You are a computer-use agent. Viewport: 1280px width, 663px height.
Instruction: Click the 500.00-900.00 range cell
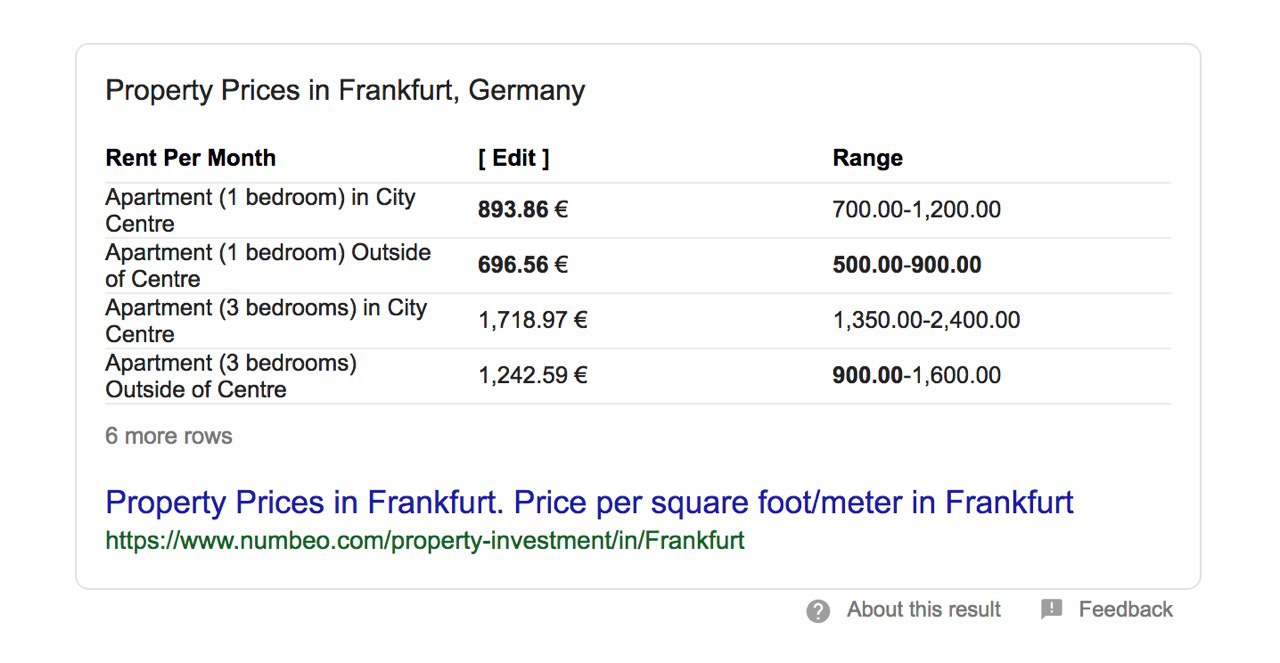tap(906, 265)
